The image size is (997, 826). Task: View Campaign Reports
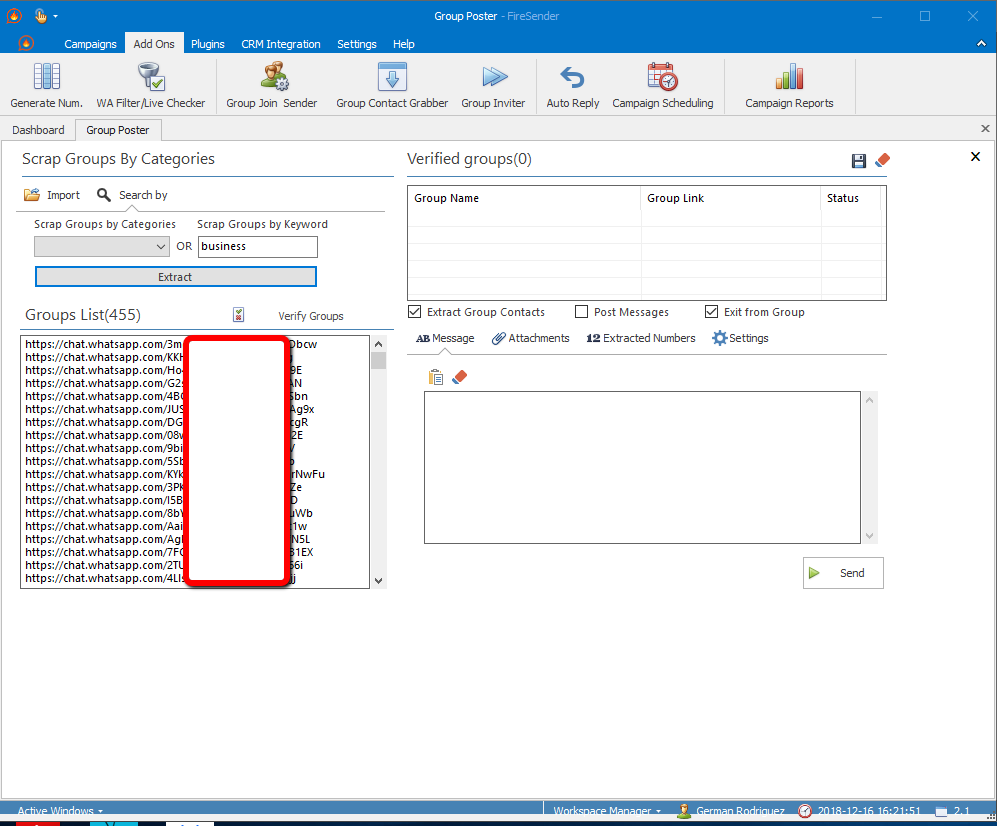tap(789, 86)
